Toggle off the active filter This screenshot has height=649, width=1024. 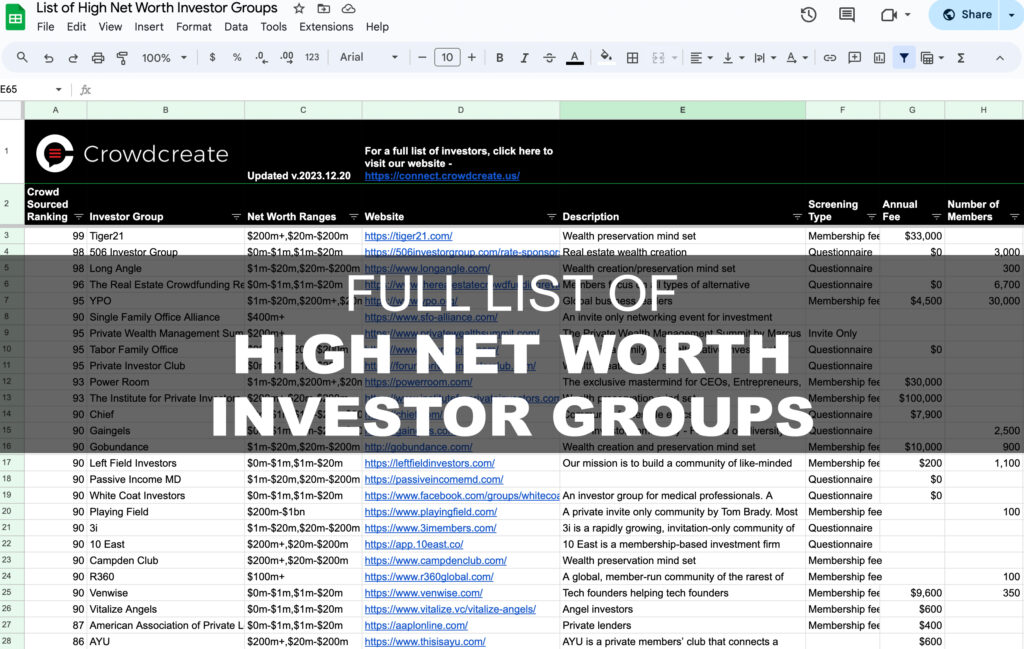click(x=904, y=58)
